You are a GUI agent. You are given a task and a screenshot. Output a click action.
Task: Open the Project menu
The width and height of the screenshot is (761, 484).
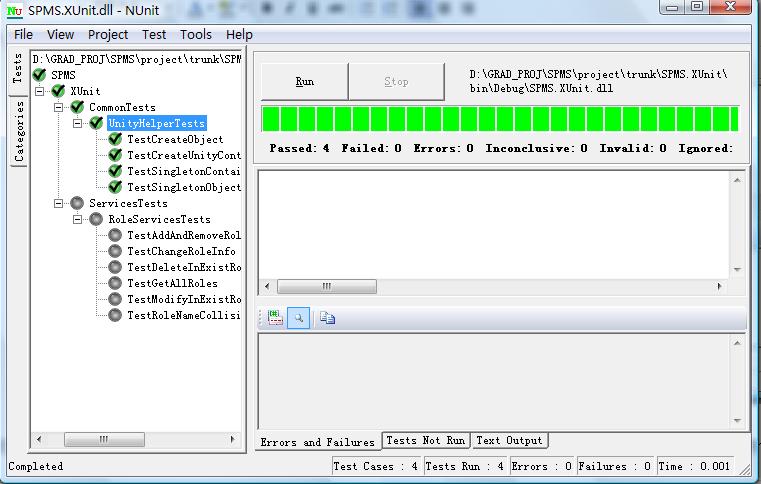(108, 34)
